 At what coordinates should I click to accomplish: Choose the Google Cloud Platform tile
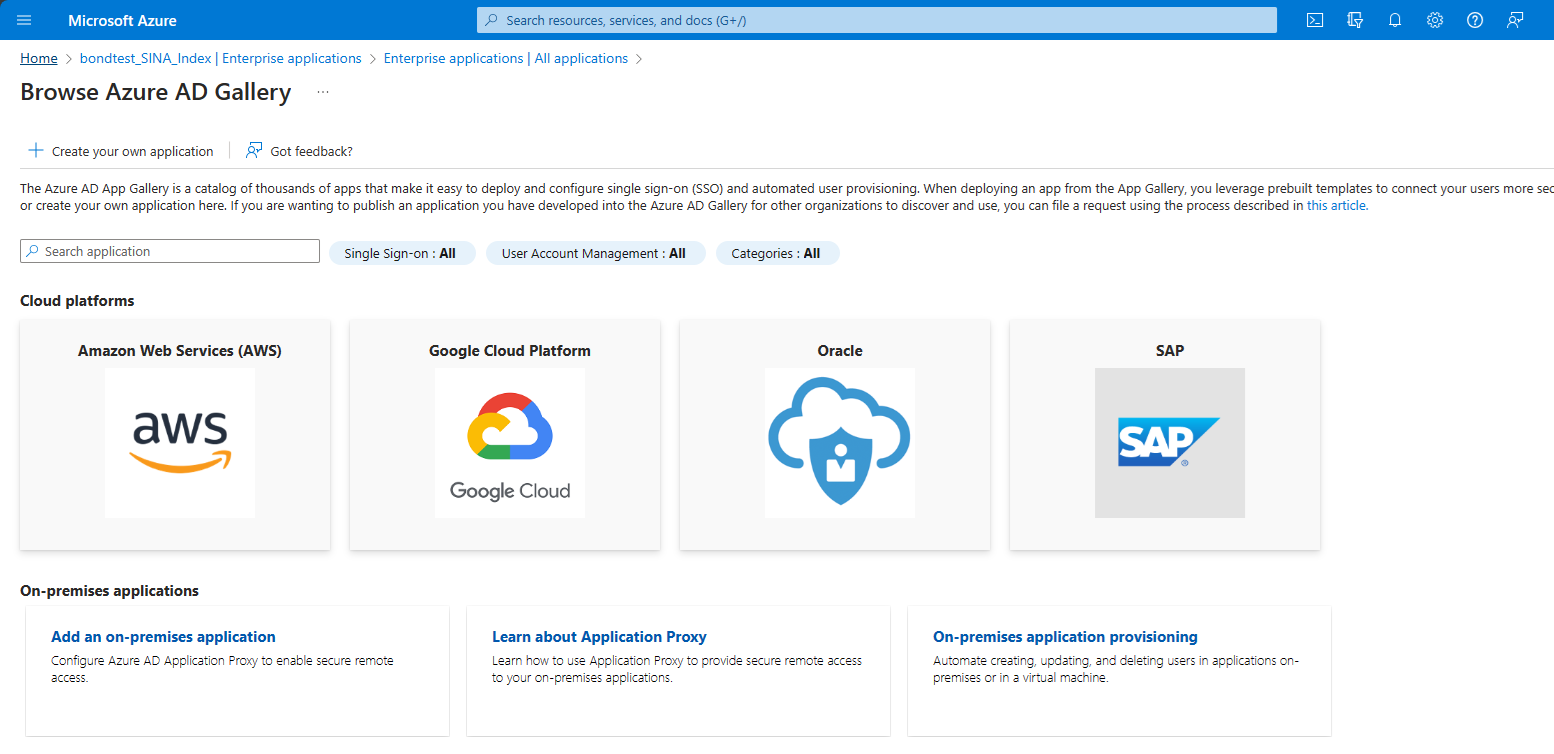tap(510, 436)
